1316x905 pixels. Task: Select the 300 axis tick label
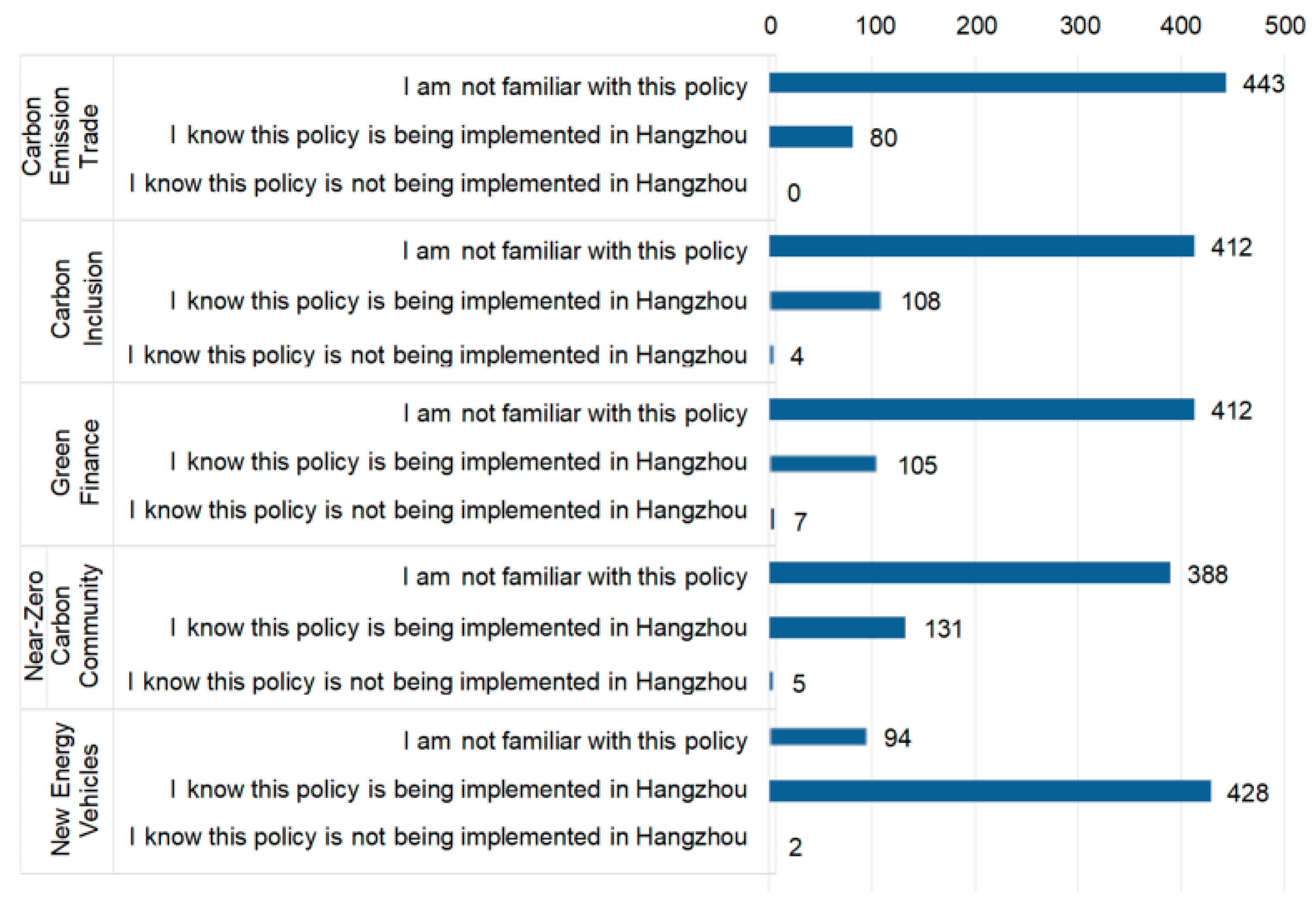[1079, 26]
